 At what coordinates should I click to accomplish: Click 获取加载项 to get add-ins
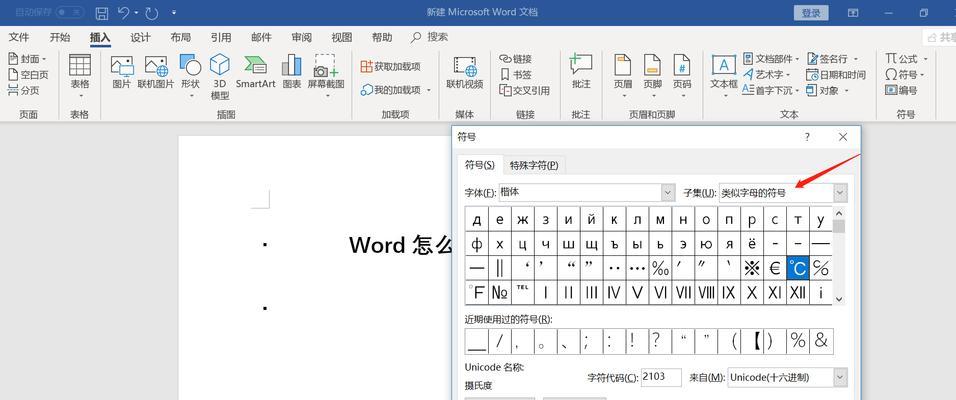click(390, 66)
